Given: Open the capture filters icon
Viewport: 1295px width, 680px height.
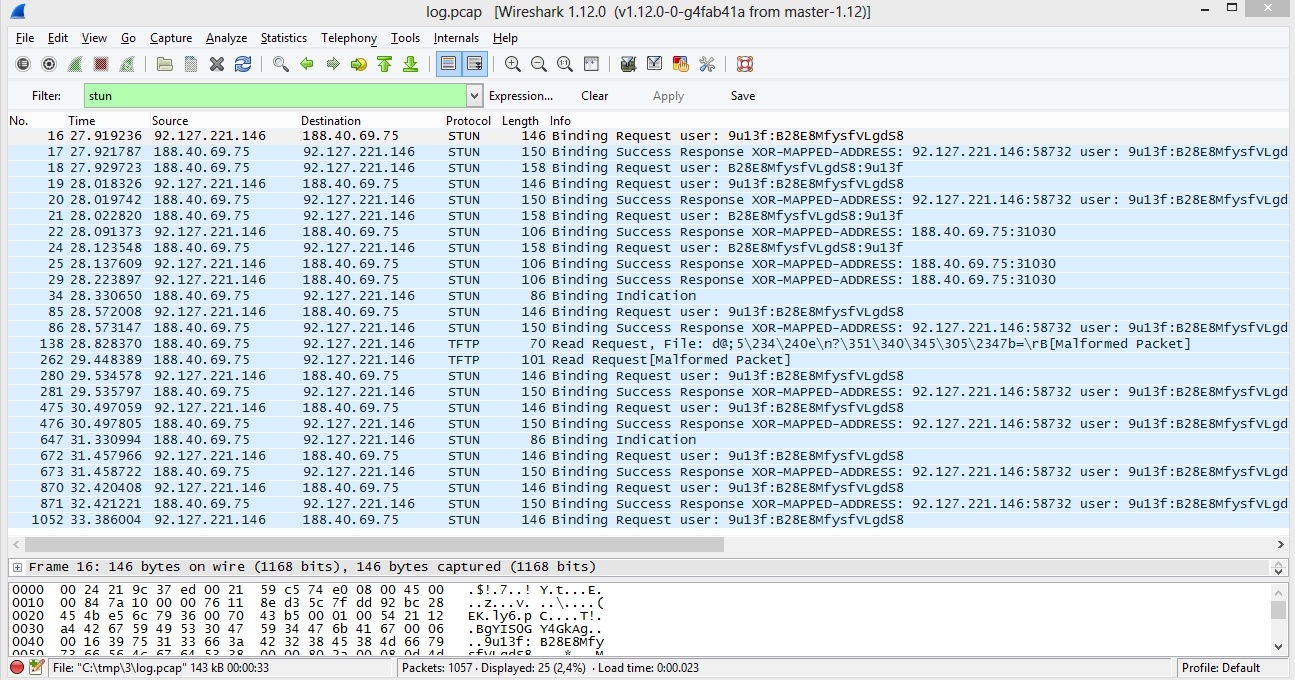Looking at the screenshot, I should (x=628, y=64).
